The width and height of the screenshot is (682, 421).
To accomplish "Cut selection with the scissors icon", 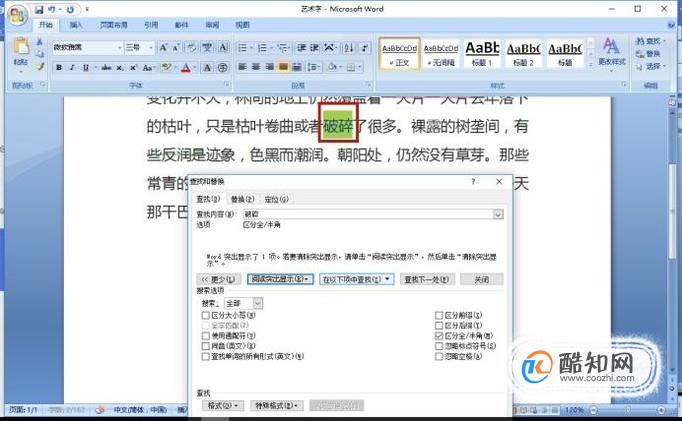I will click(40, 42).
